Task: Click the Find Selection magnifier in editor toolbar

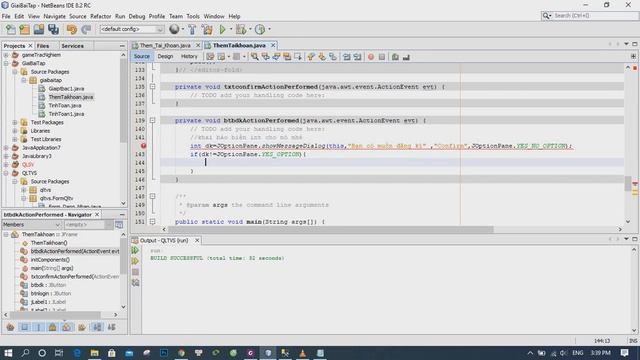Action: [255, 57]
